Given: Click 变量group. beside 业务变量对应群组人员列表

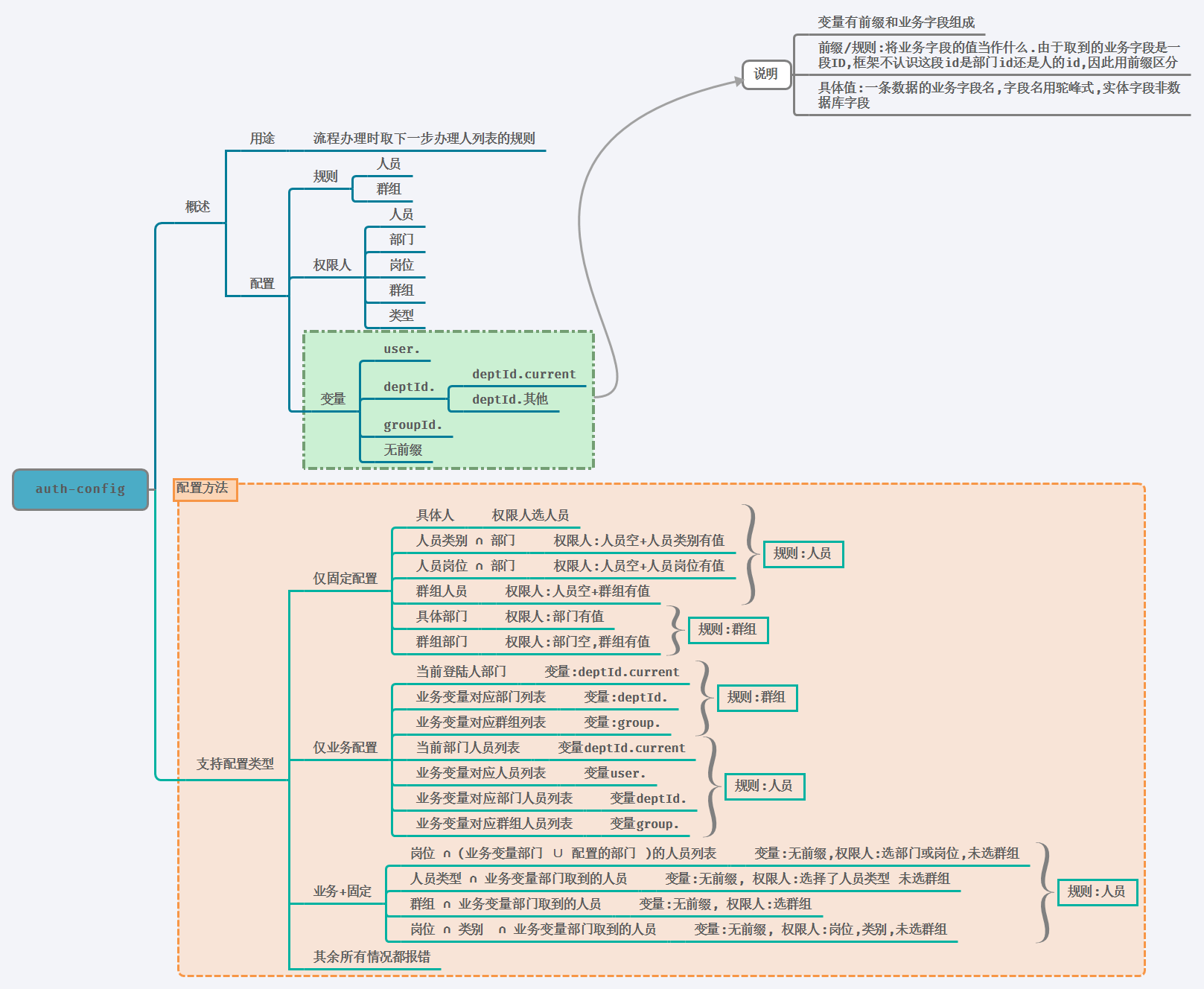Looking at the screenshot, I should (645, 824).
